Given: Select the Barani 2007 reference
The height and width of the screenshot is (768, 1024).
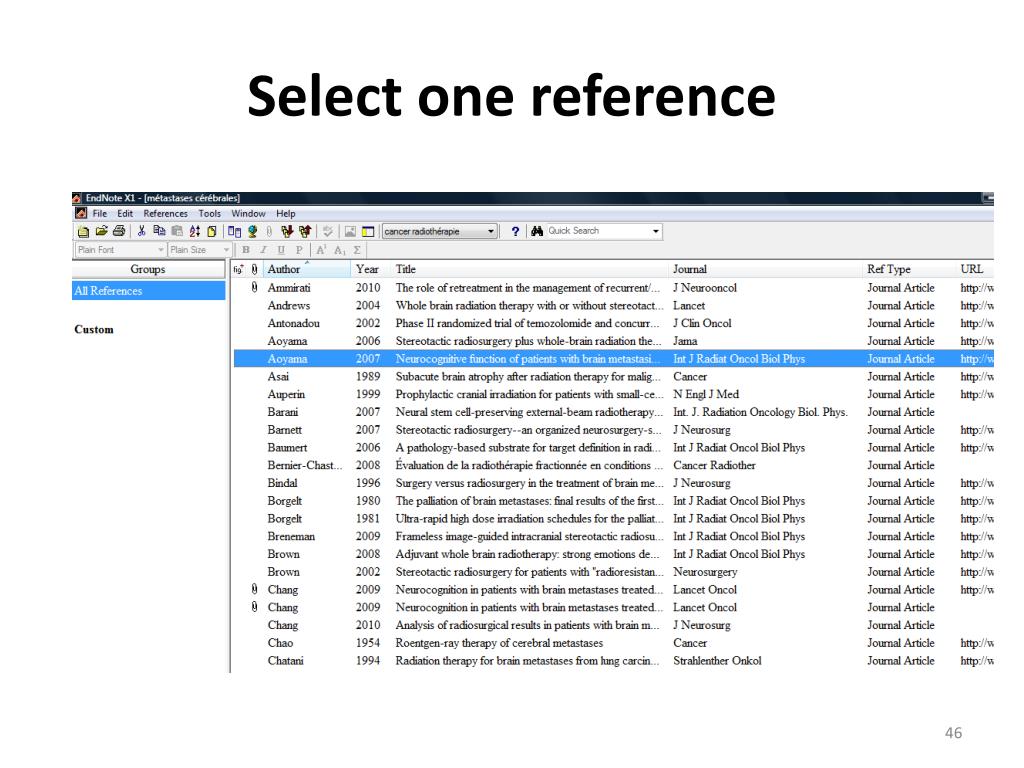Looking at the screenshot, I should tap(613, 412).
